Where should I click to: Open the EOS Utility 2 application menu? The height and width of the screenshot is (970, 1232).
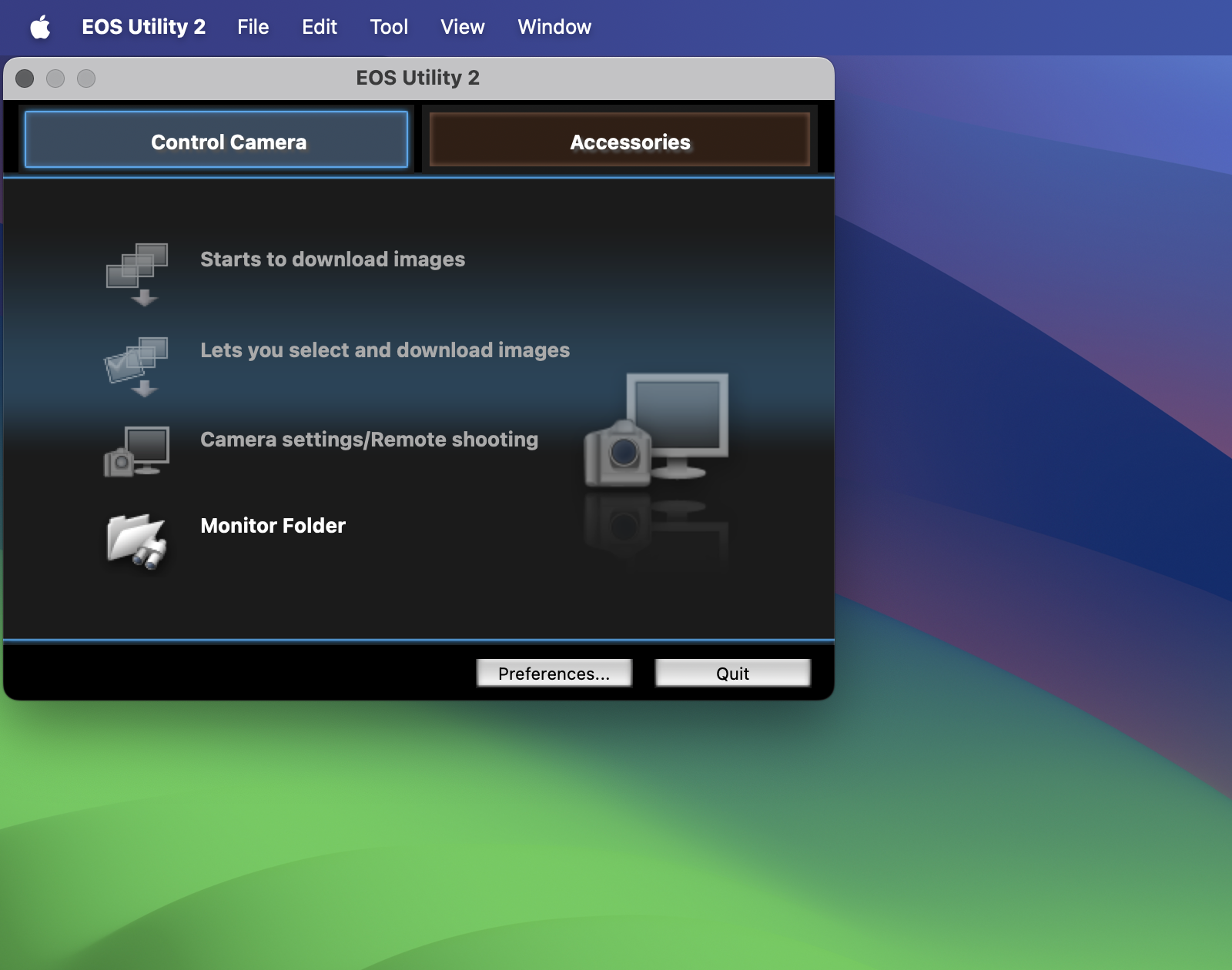pyautogui.click(x=144, y=27)
